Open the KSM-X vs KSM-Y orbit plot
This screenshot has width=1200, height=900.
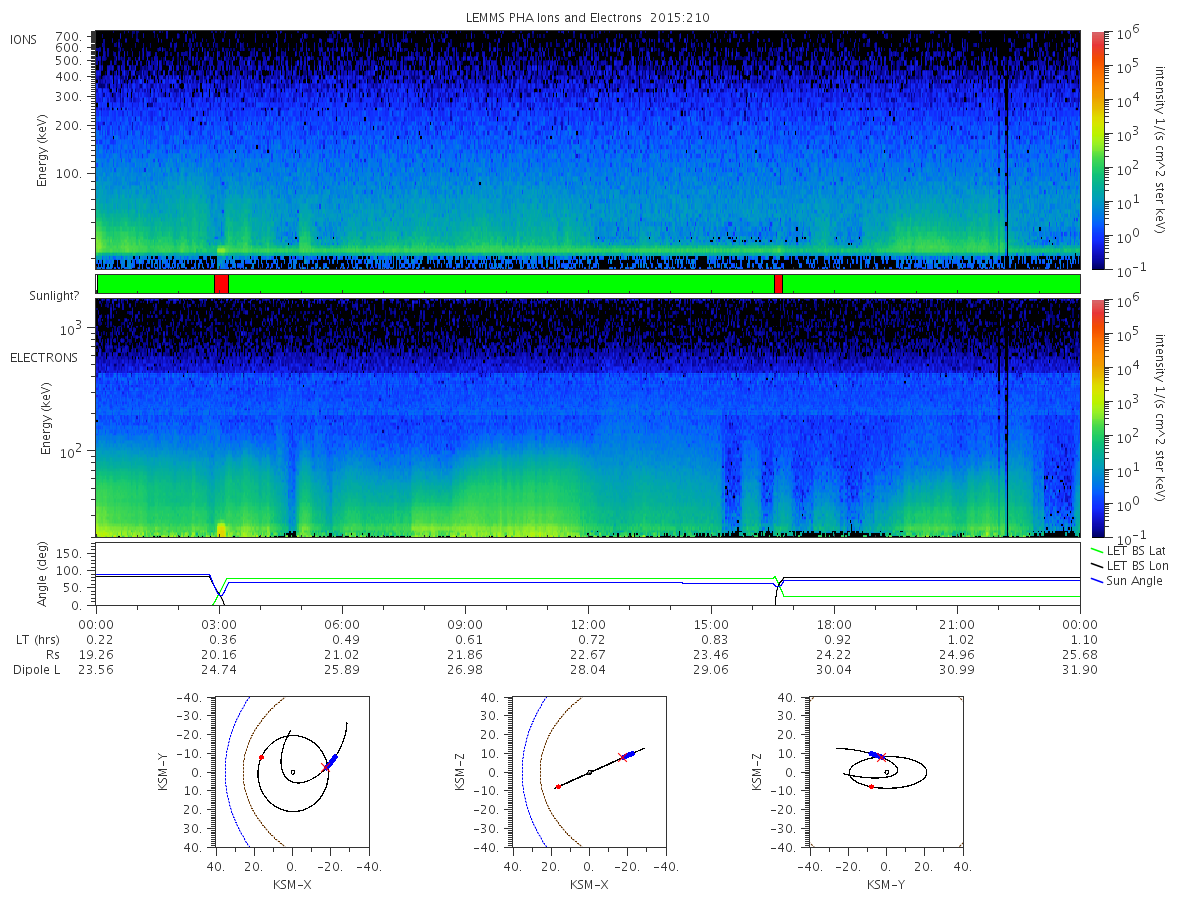tap(291, 772)
